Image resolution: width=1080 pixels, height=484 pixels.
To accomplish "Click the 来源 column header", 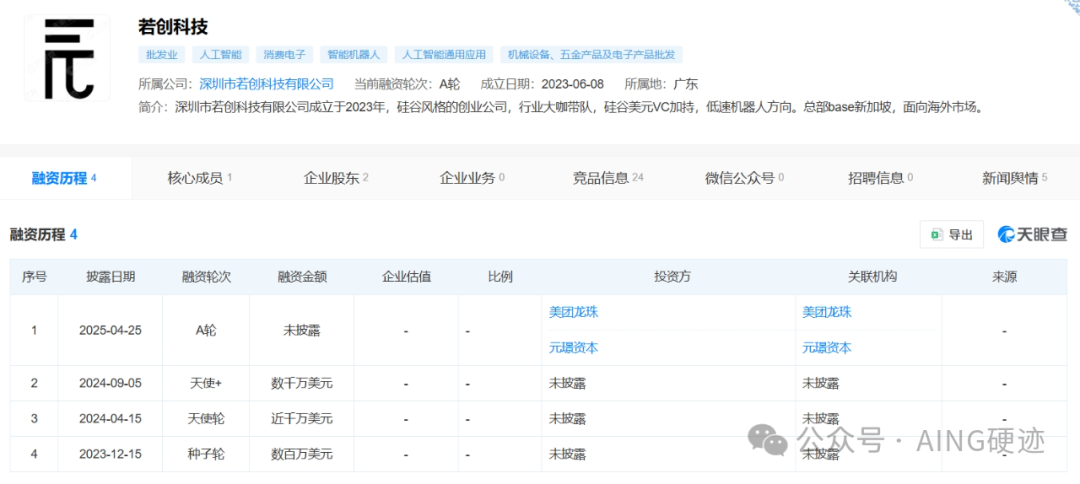I will click(1004, 277).
